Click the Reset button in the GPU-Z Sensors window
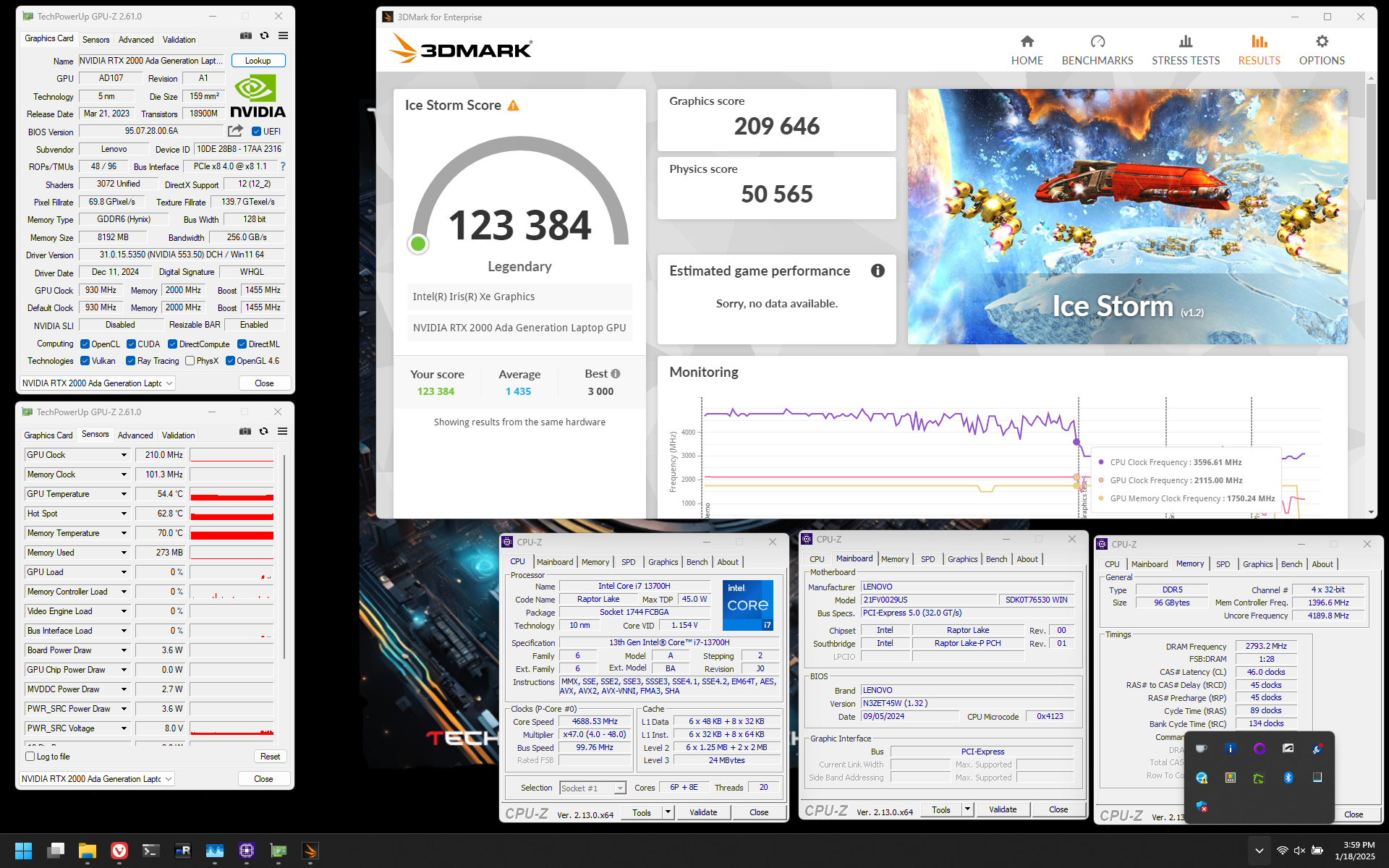Viewport: 1389px width, 868px height. [x=270, y=757]
